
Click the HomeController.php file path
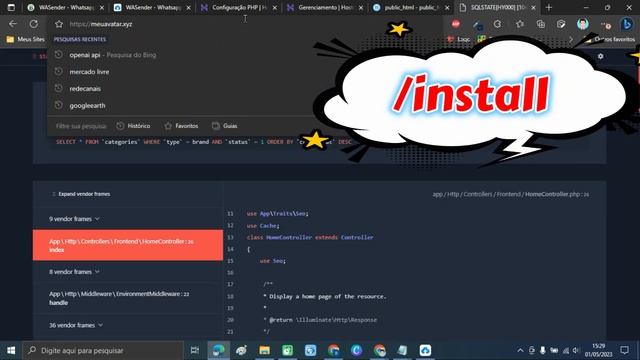point(511,194)
